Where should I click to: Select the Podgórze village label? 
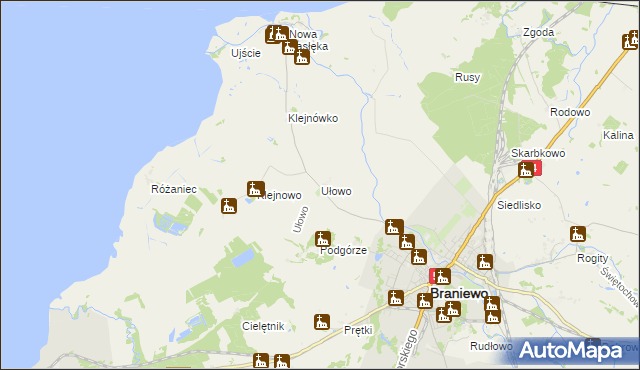coord(343,250)
